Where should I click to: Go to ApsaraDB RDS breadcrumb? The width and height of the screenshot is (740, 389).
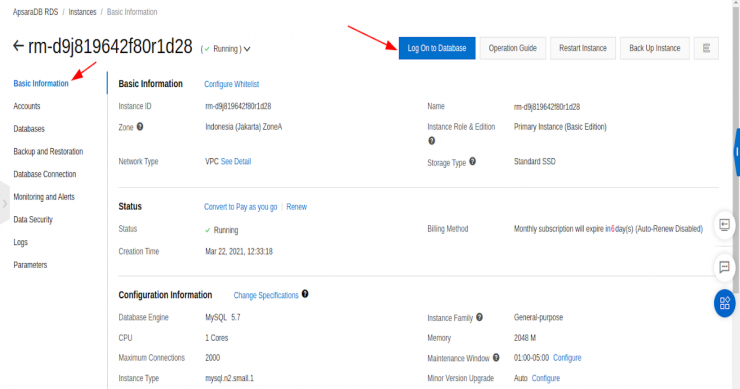[x=35, y=12]
